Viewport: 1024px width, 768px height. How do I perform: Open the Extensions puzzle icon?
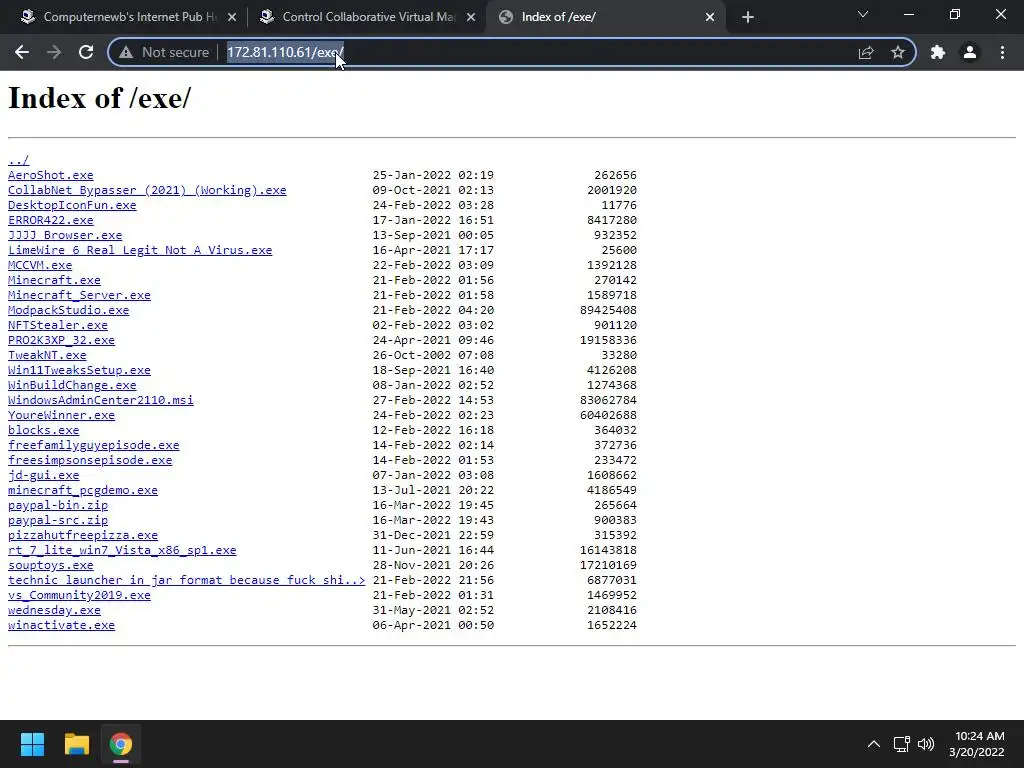(938, 52)
